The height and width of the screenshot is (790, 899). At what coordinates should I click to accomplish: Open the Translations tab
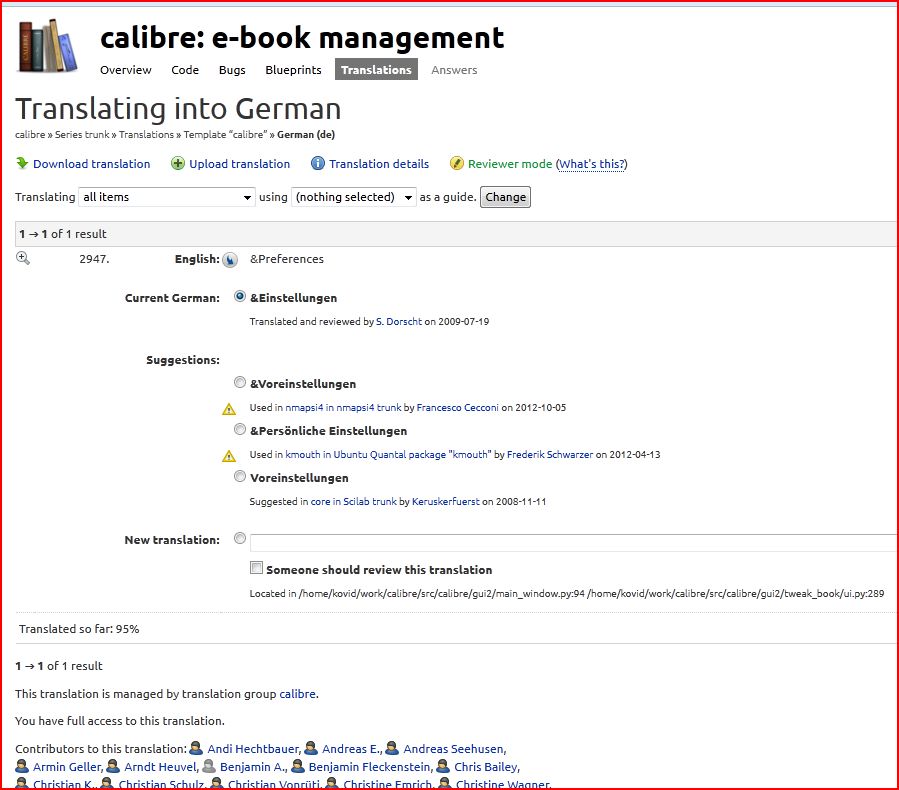click(376, 69)
